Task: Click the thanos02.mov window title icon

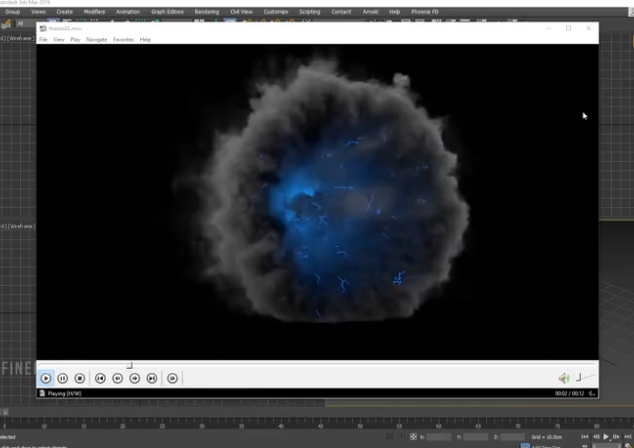Action: tap(43, 28)
